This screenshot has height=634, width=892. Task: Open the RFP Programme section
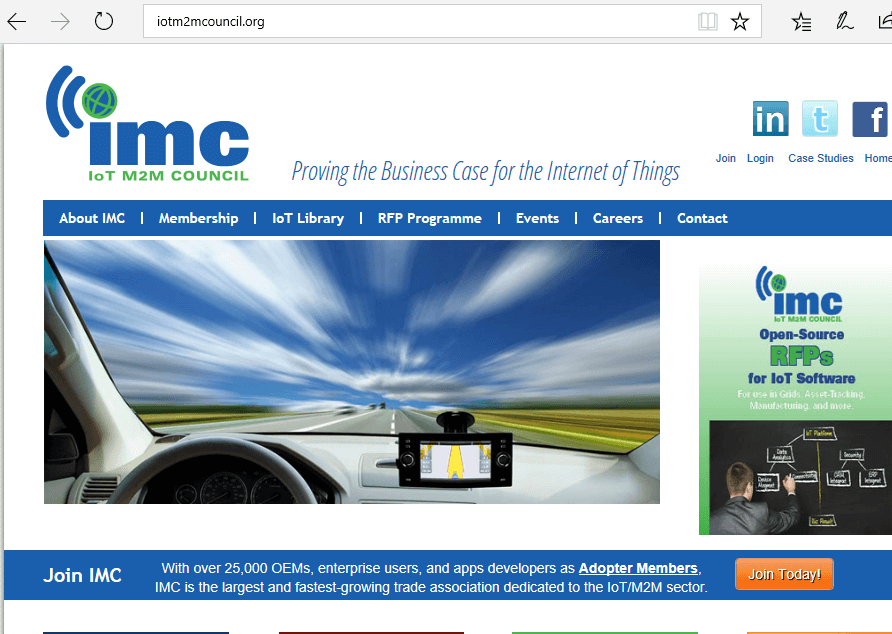429,218
